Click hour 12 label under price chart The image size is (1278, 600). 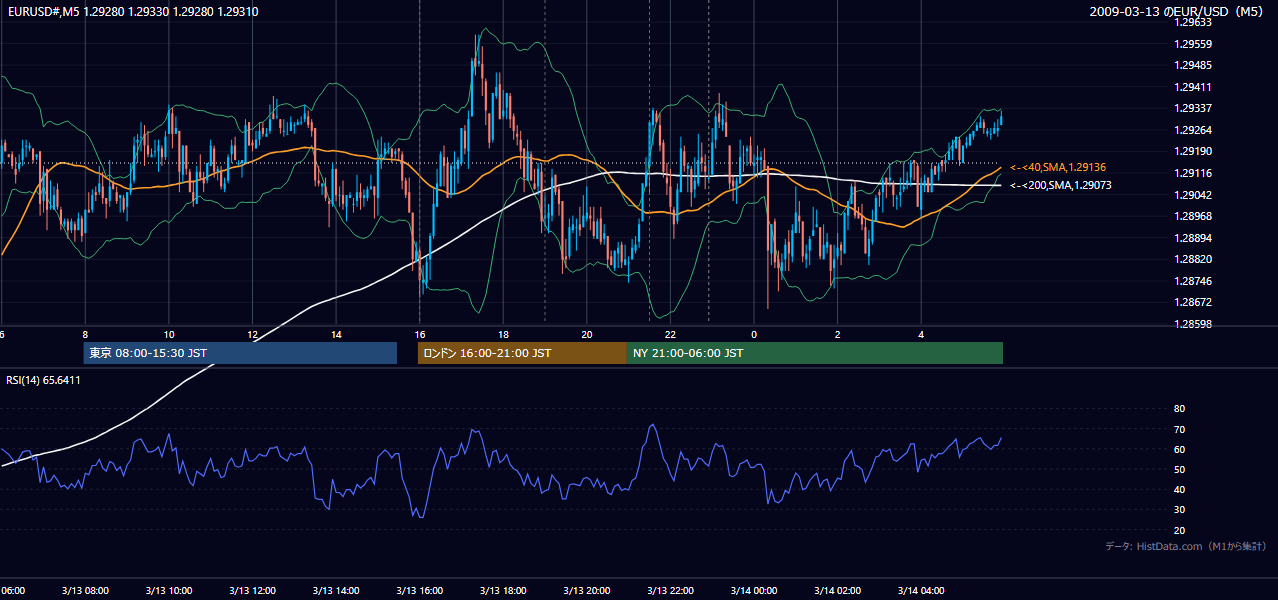coord(253,334)
